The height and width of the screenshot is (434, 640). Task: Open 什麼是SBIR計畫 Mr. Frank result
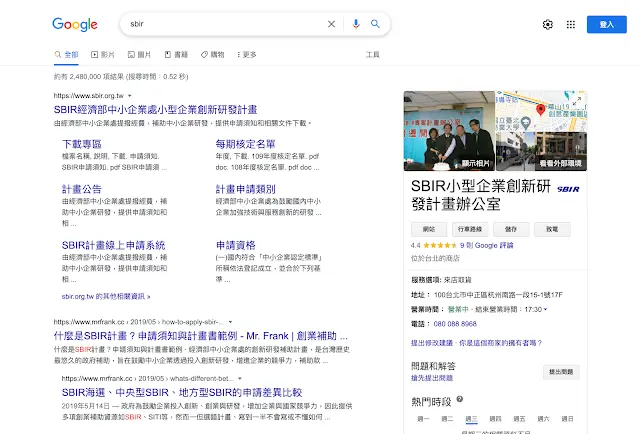201,336
